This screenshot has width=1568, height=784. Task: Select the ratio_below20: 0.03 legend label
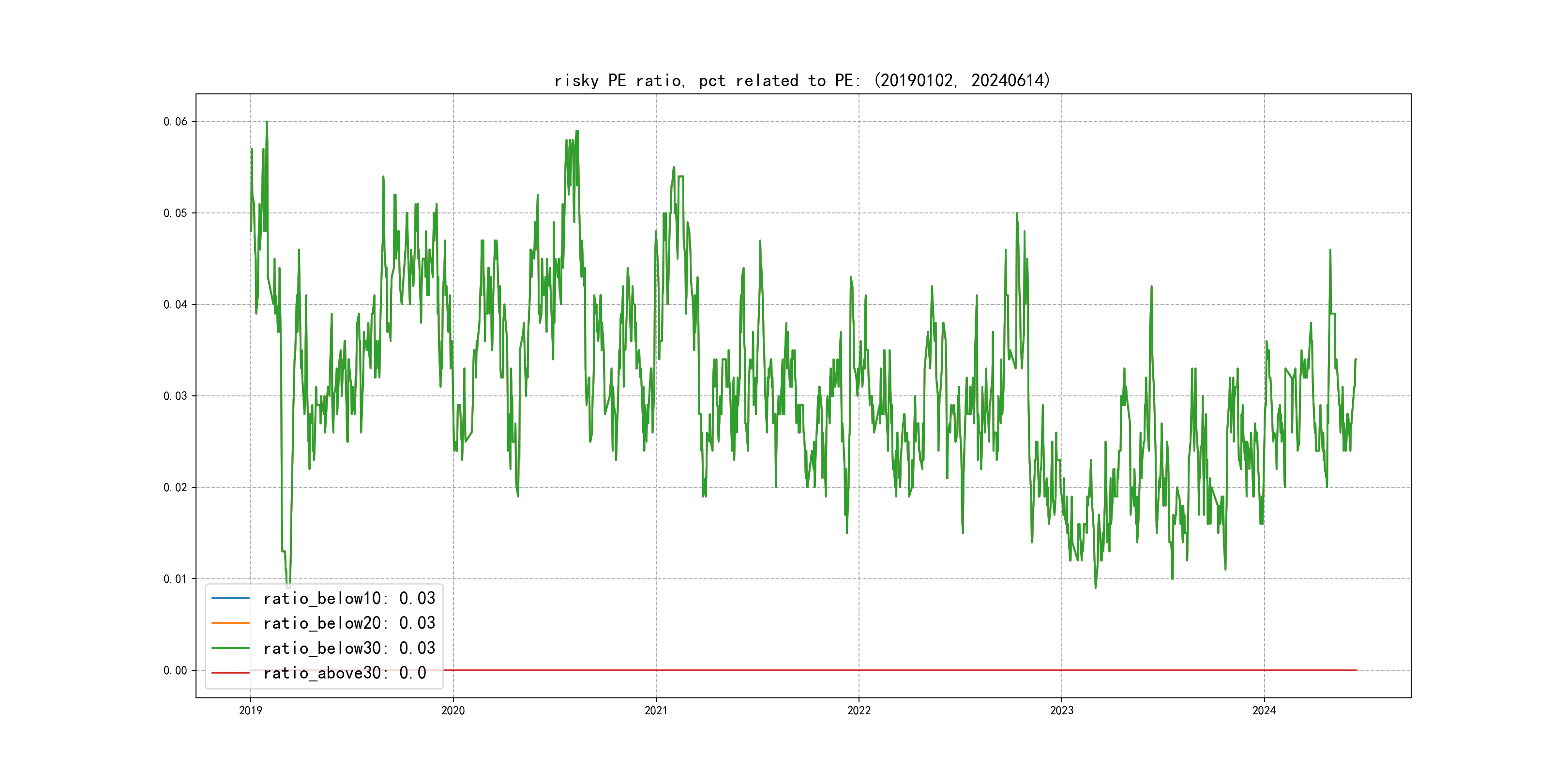point(349,623)
